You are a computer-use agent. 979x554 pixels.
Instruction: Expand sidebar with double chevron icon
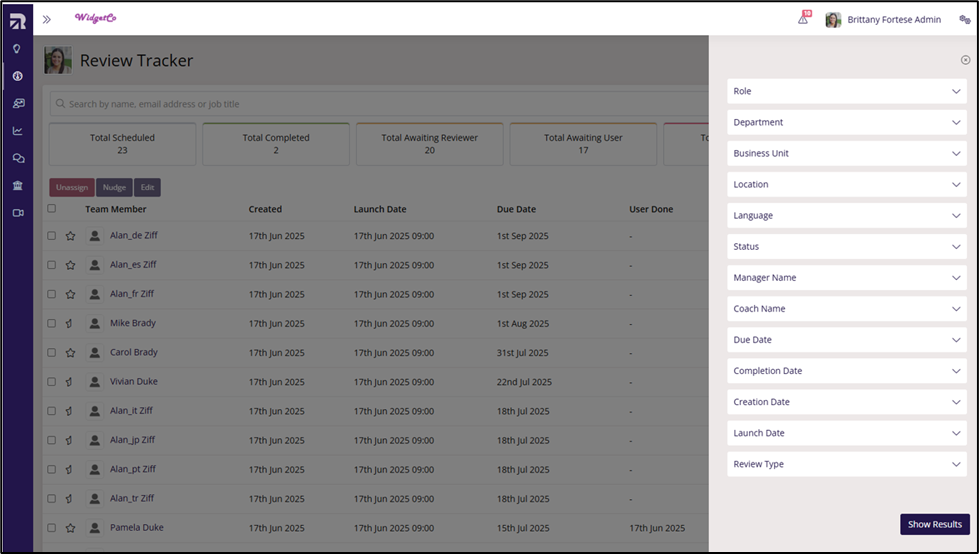(x=47, y=19)
